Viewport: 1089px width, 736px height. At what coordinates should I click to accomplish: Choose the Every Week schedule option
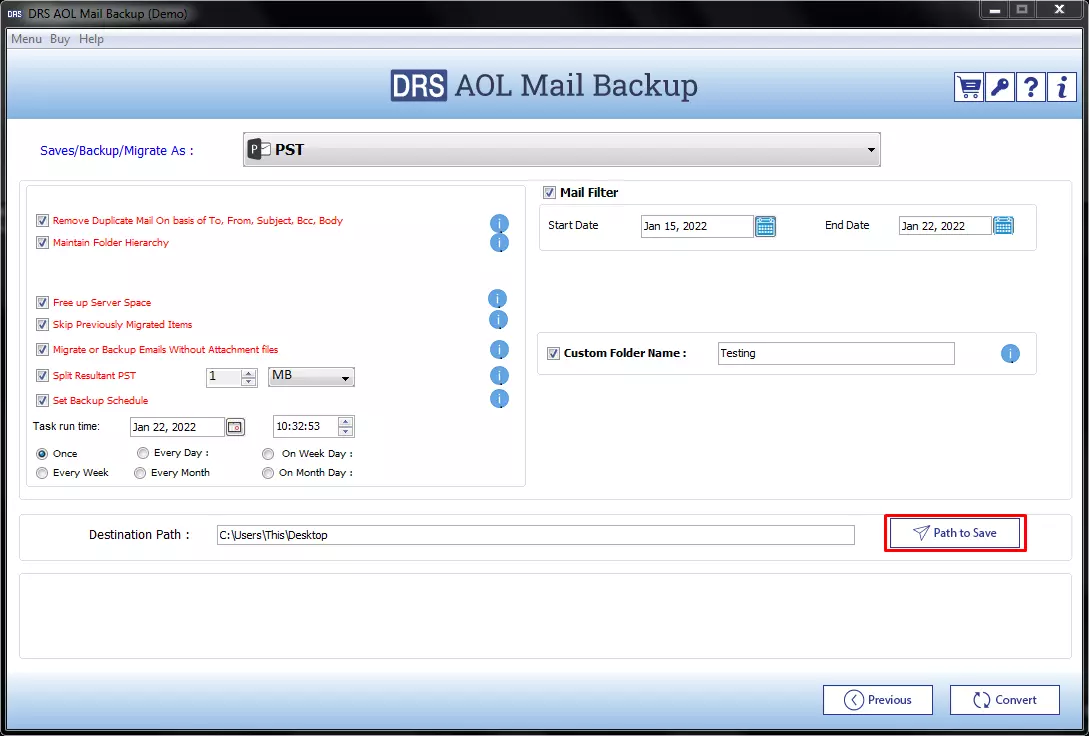[42, 473]
